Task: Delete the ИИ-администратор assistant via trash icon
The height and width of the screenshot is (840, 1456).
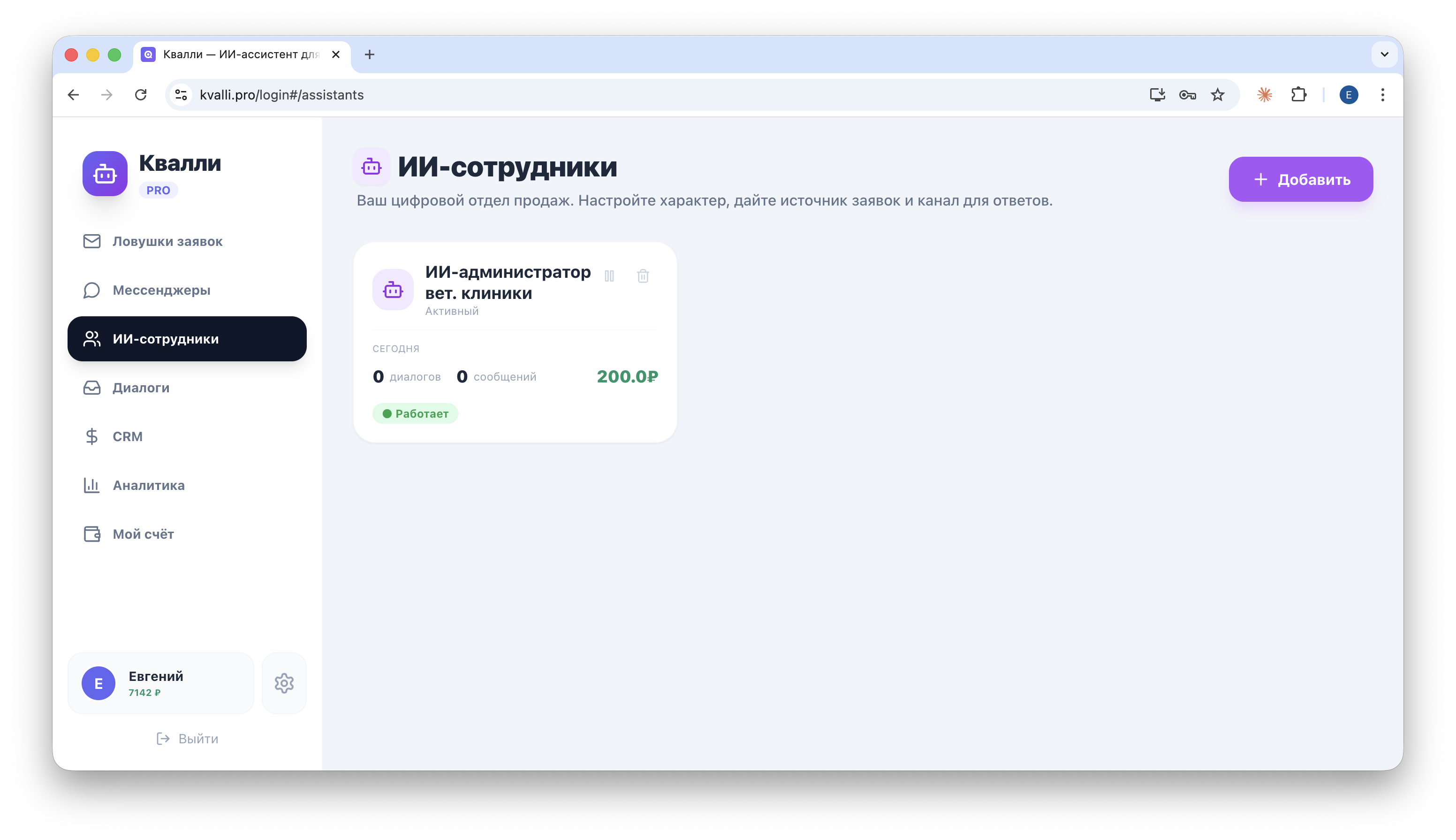Action: (643, 276)
